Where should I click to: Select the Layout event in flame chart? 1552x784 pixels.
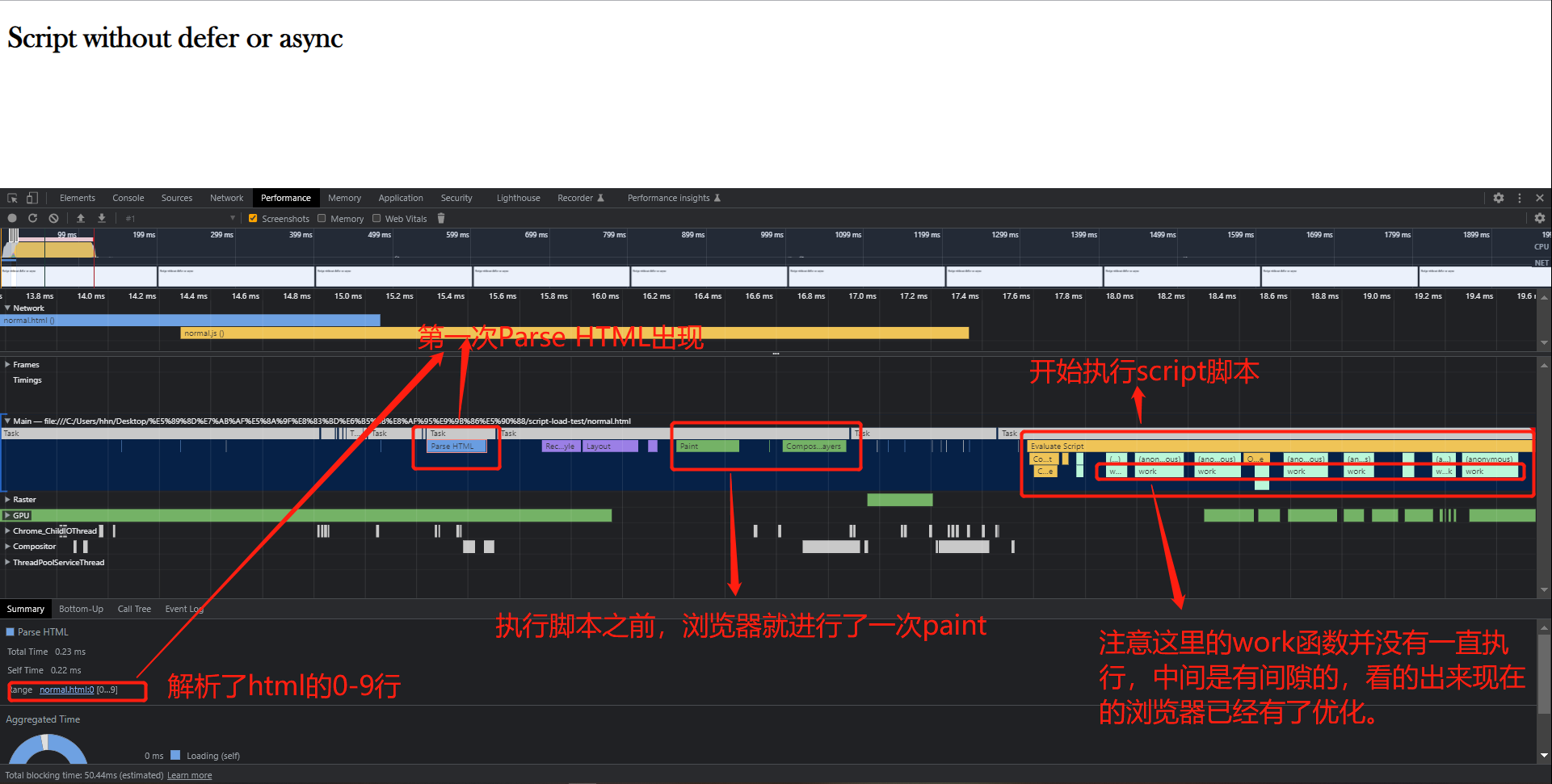point(611,446)
